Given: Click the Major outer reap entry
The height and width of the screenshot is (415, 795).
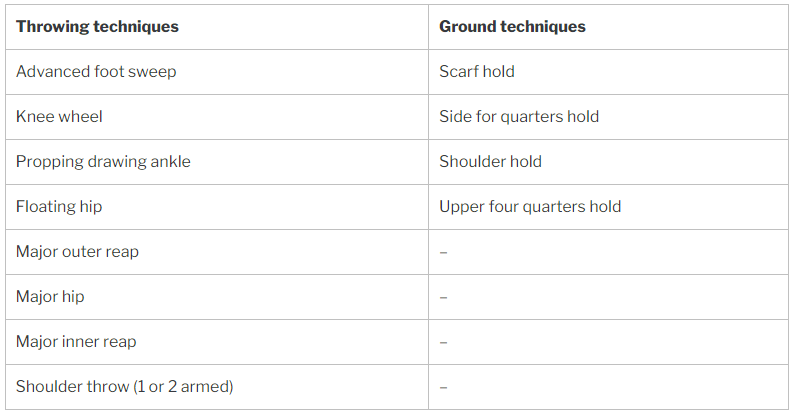Looking at the screenshot, I should pos(217,252).
